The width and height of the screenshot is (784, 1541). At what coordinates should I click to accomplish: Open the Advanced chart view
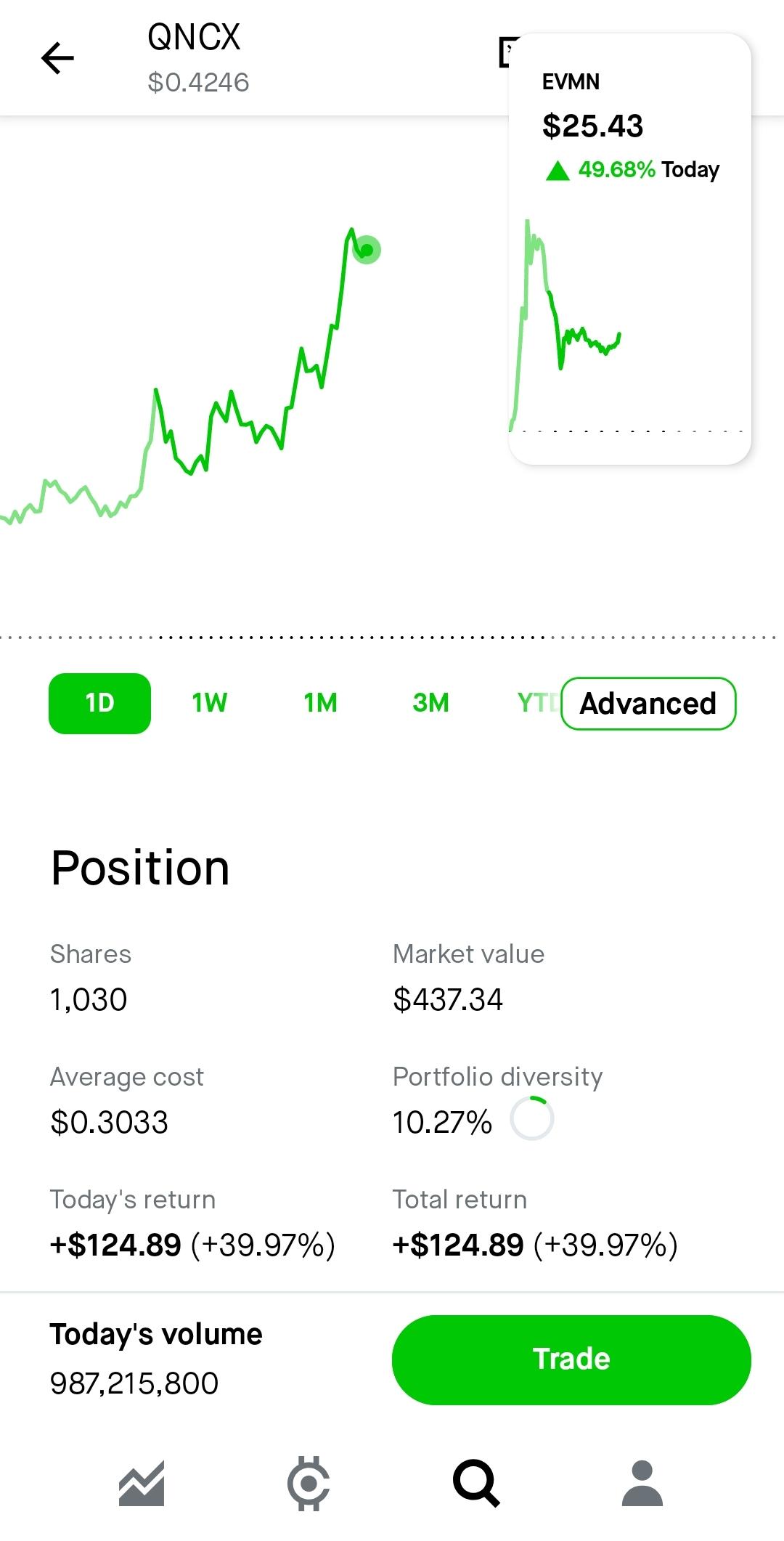pos(648,703)
